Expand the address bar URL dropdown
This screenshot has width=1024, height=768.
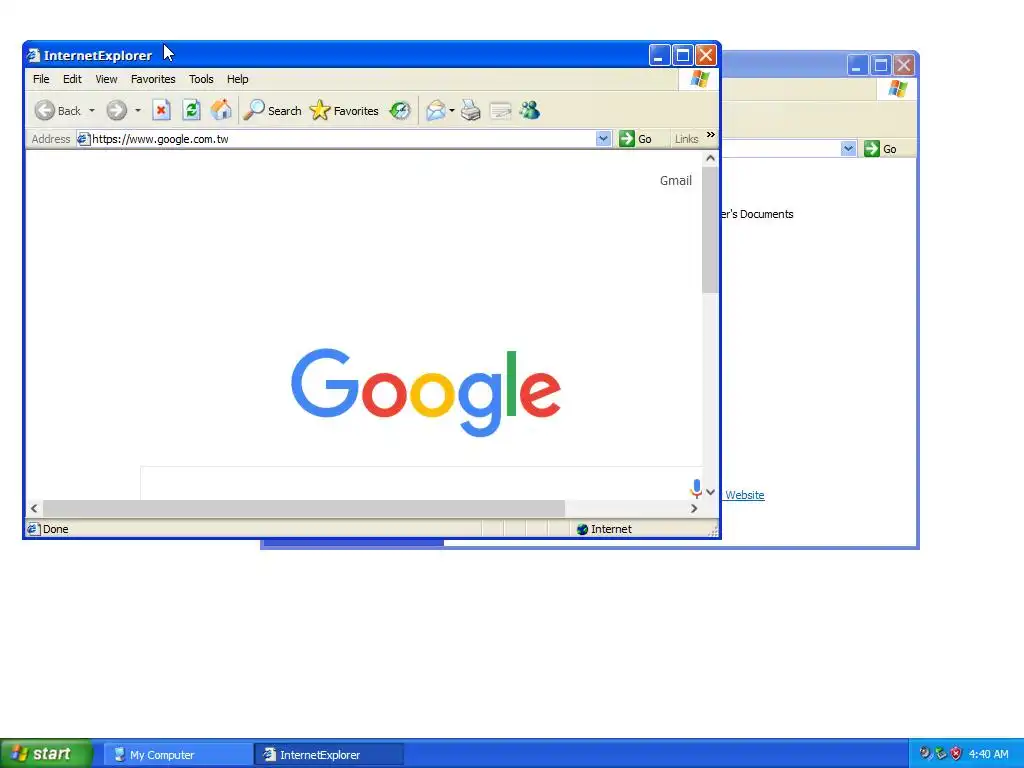(x=603, y=138)
